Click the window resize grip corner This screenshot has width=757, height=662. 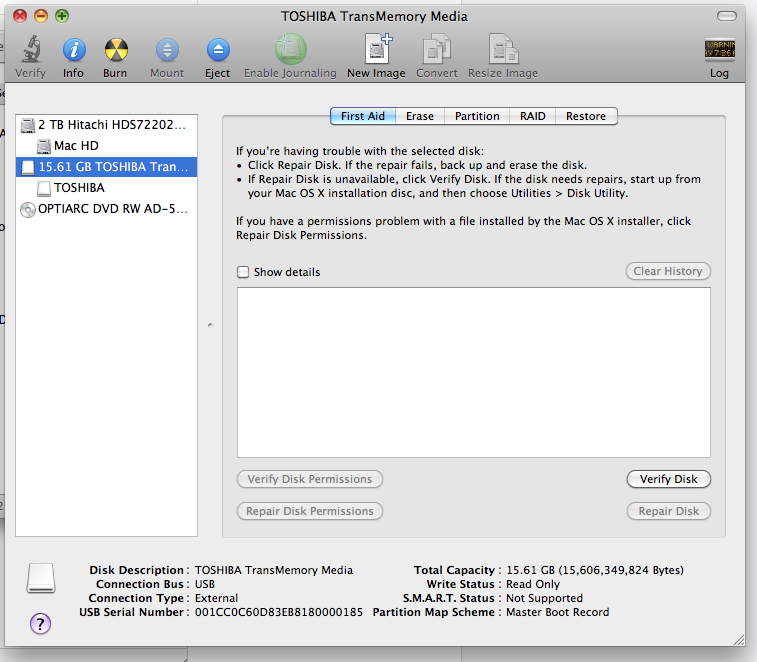click(x=739, y=640)
